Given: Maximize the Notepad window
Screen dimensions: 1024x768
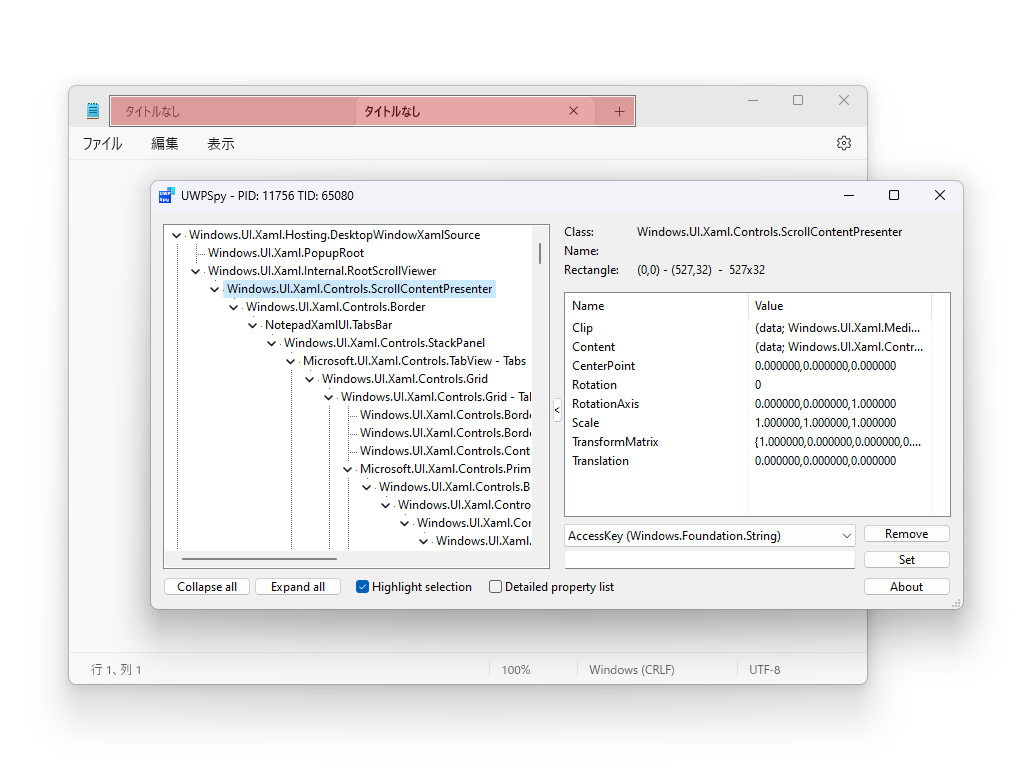Looking at the screenshot, I should click(x=798, y=100).
